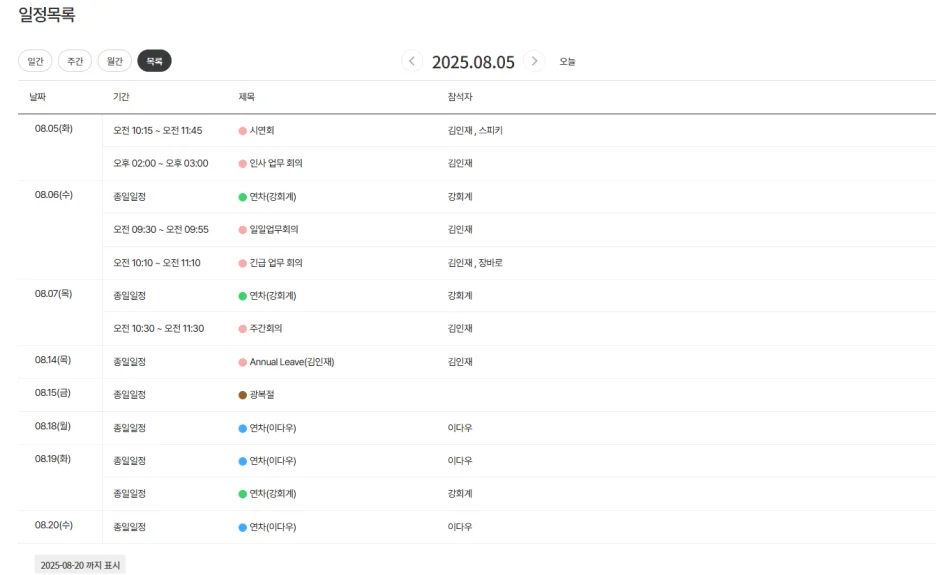936x575 pixels.
Task: Click green dot for 08.06 연차(강회계)
Action: (242, 197)
